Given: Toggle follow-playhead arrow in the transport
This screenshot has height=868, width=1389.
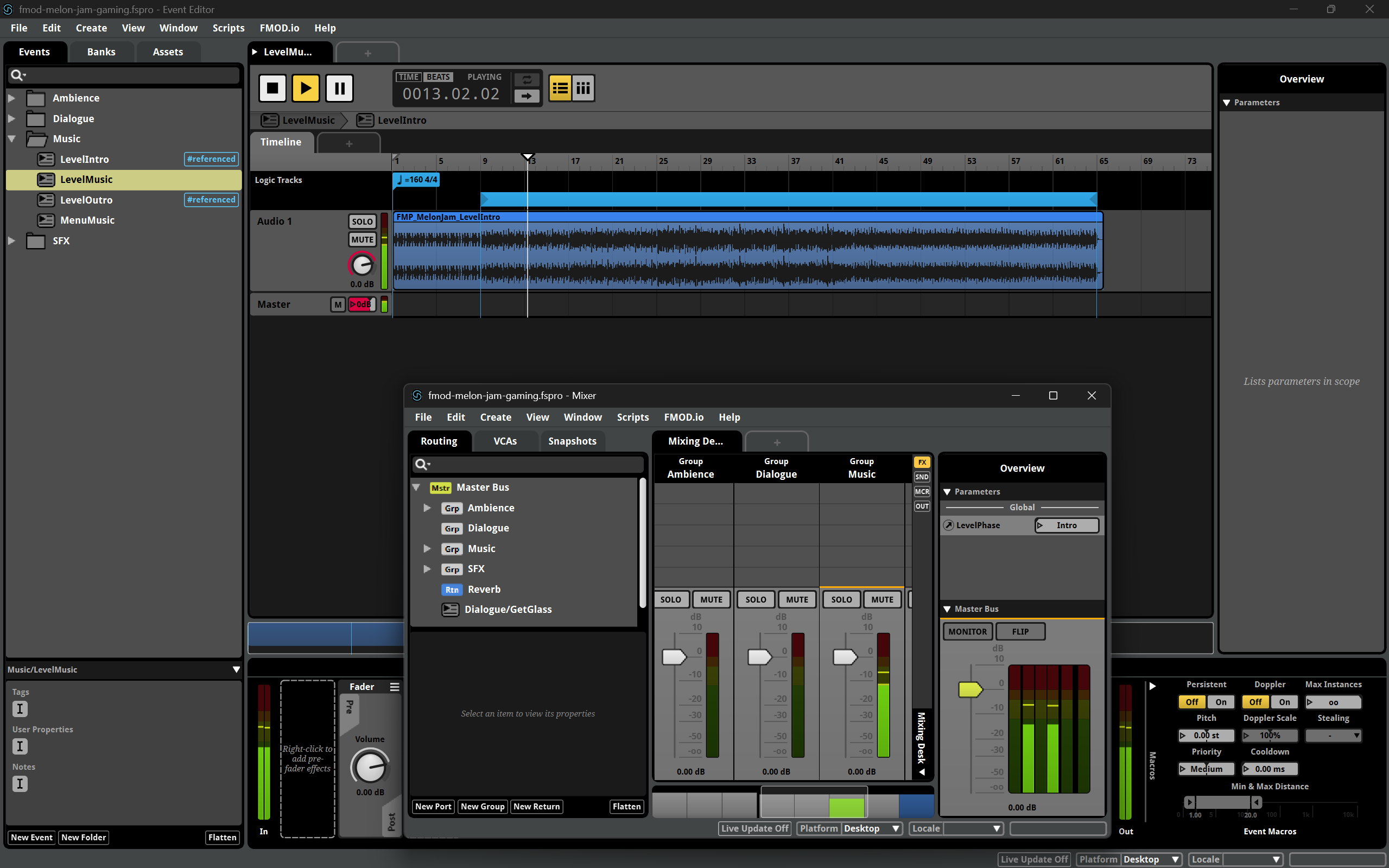Looking at the screenshot, I should (527, 97).
